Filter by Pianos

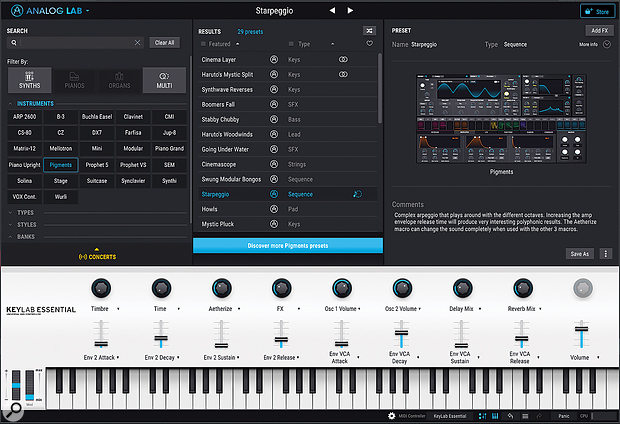74,80
